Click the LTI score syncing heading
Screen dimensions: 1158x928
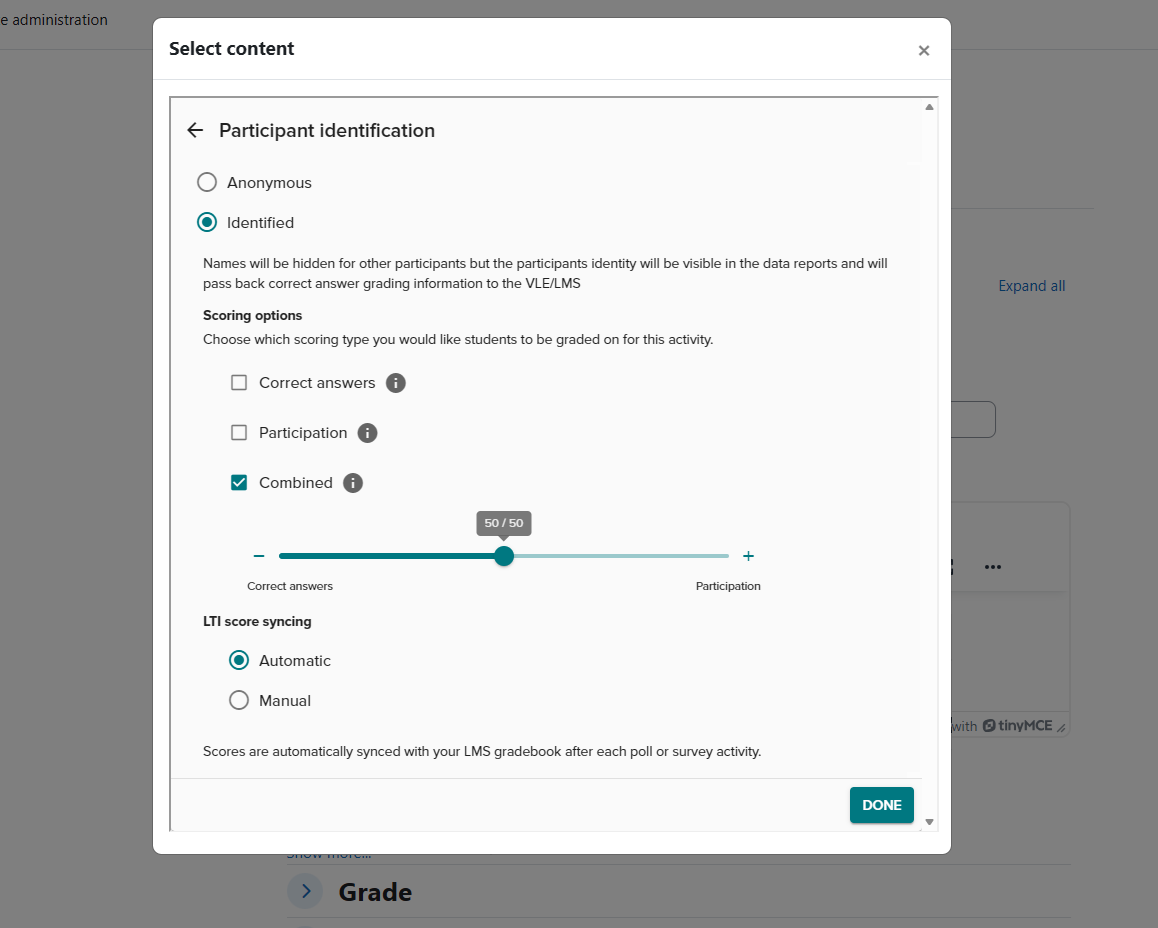[x=257, y=622]
